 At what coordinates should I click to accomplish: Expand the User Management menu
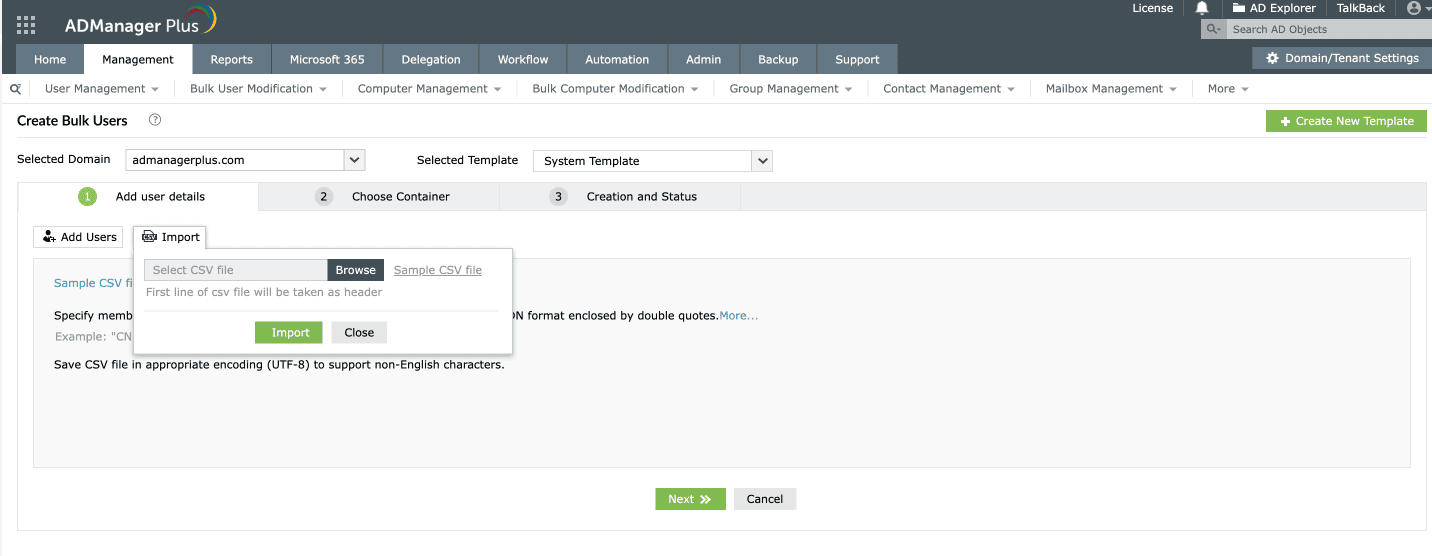tap(102, 89)
